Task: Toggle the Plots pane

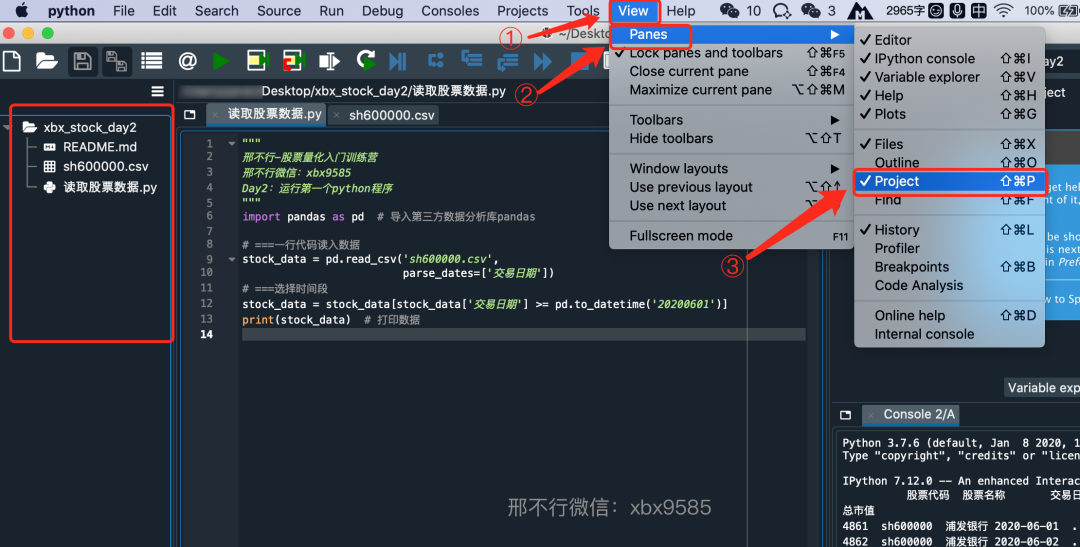Action: click(x=949, y=114)
